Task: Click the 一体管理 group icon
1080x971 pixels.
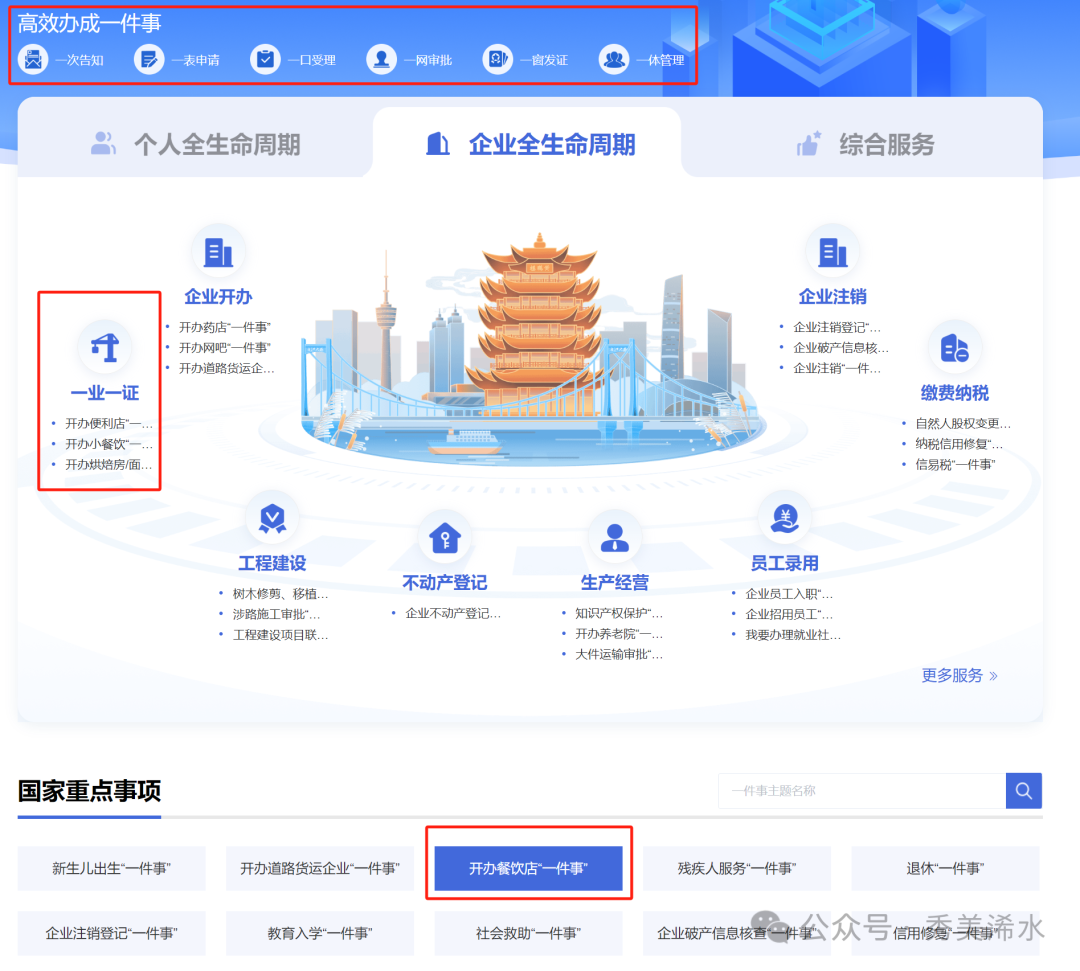Action: click(x=614, y=59)
